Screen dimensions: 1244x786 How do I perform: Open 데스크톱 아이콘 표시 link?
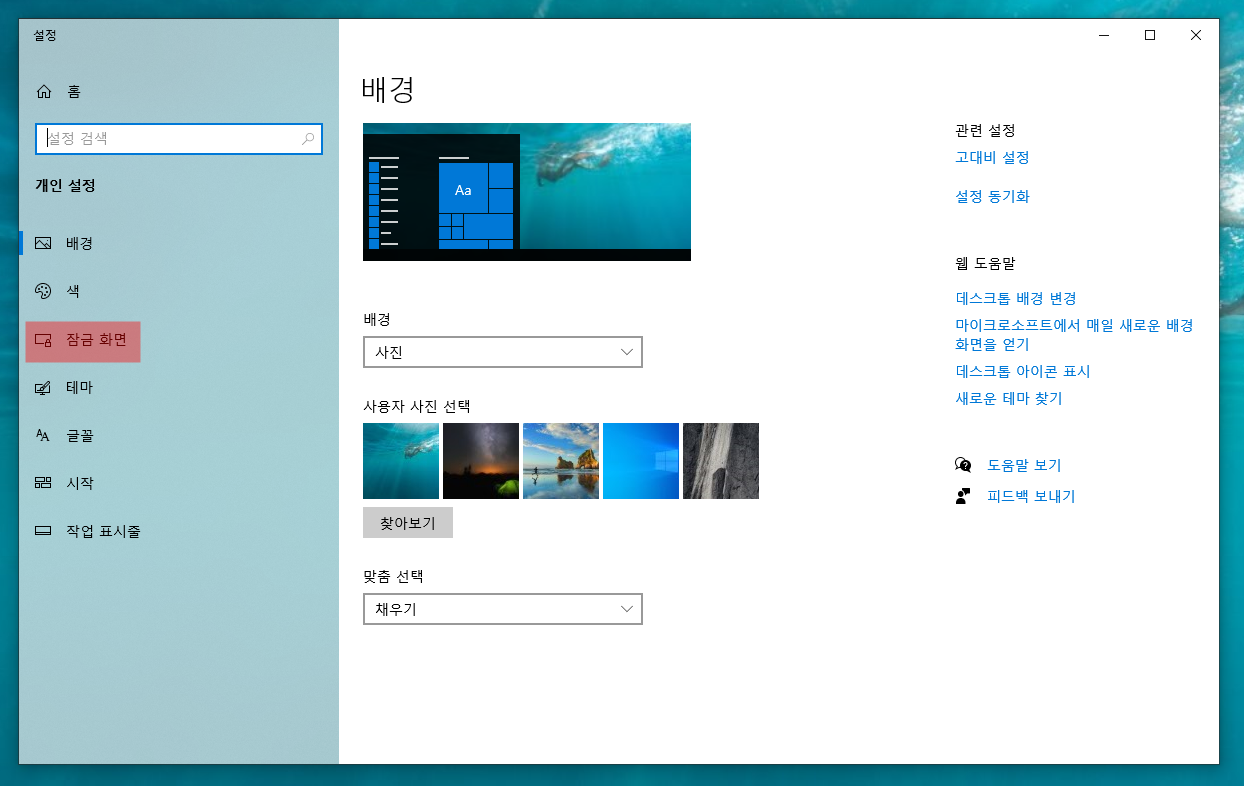[x=1023, y=371]
